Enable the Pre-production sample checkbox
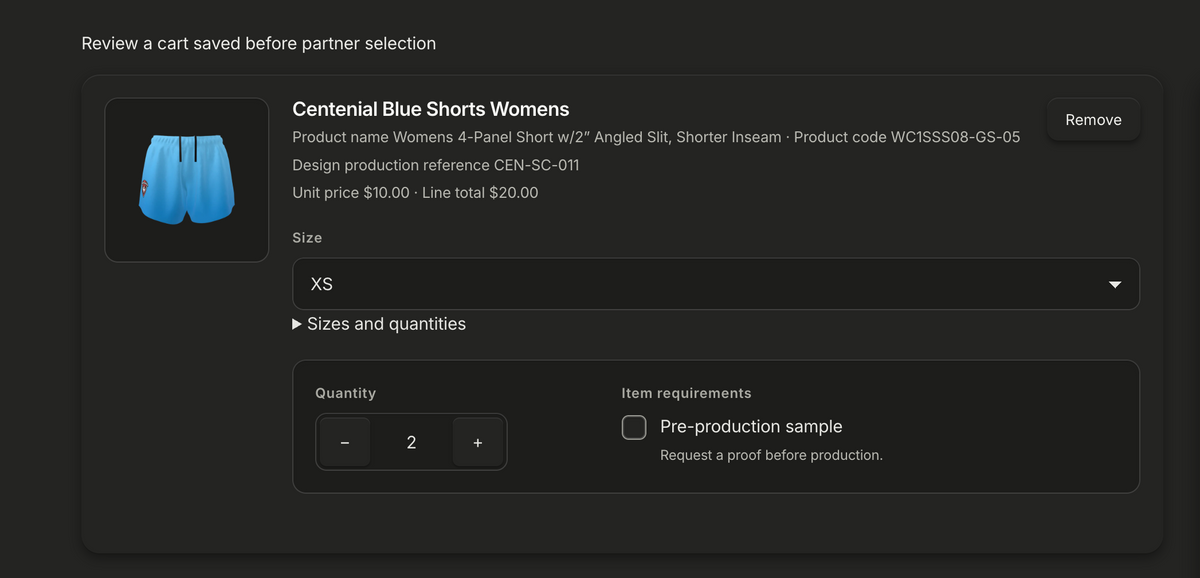Image resolution: width=1200 pixels, height=578 pixels. pos(634,427)
